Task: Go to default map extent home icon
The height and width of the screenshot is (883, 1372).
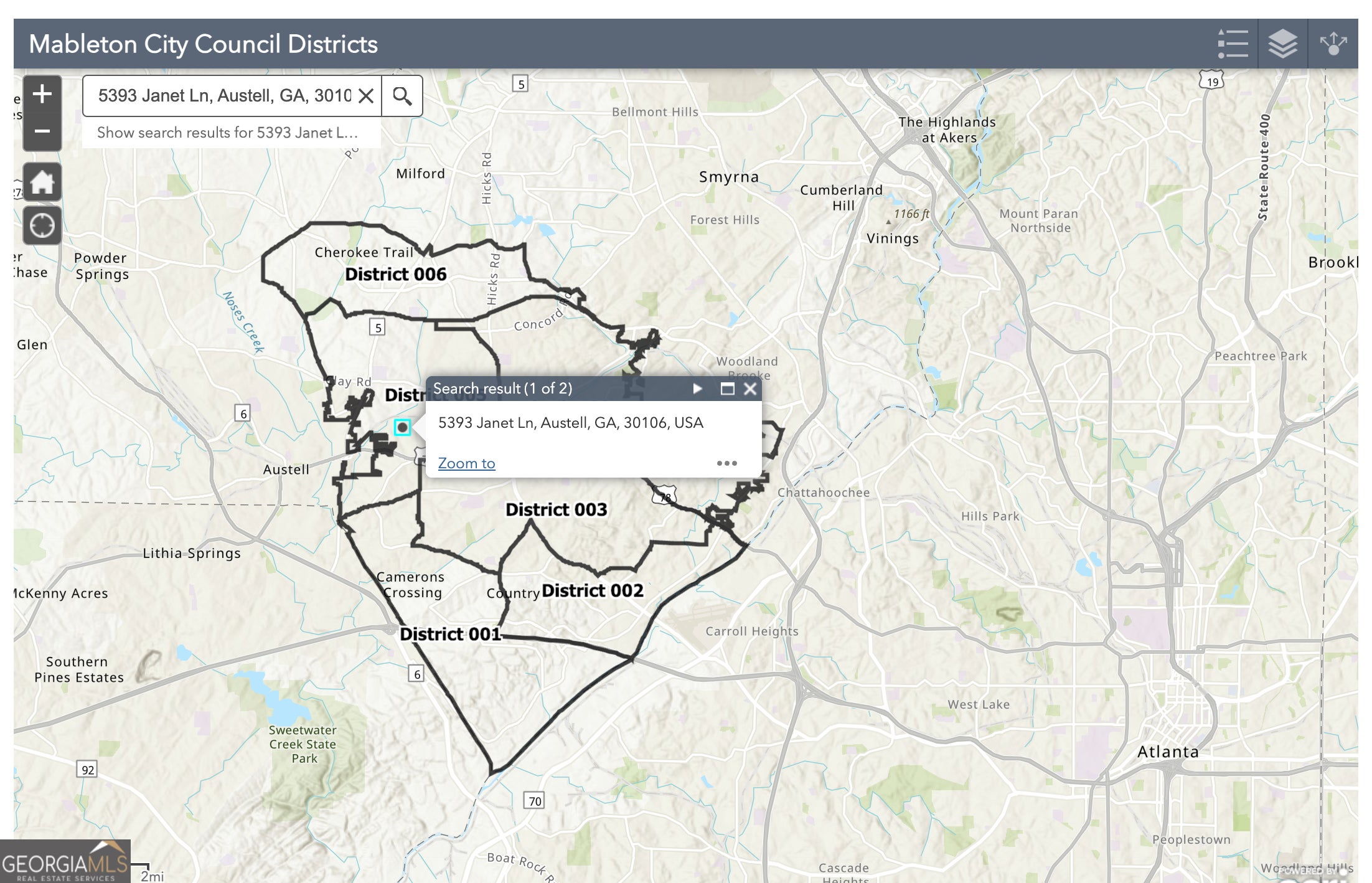Action: (42, 182)
